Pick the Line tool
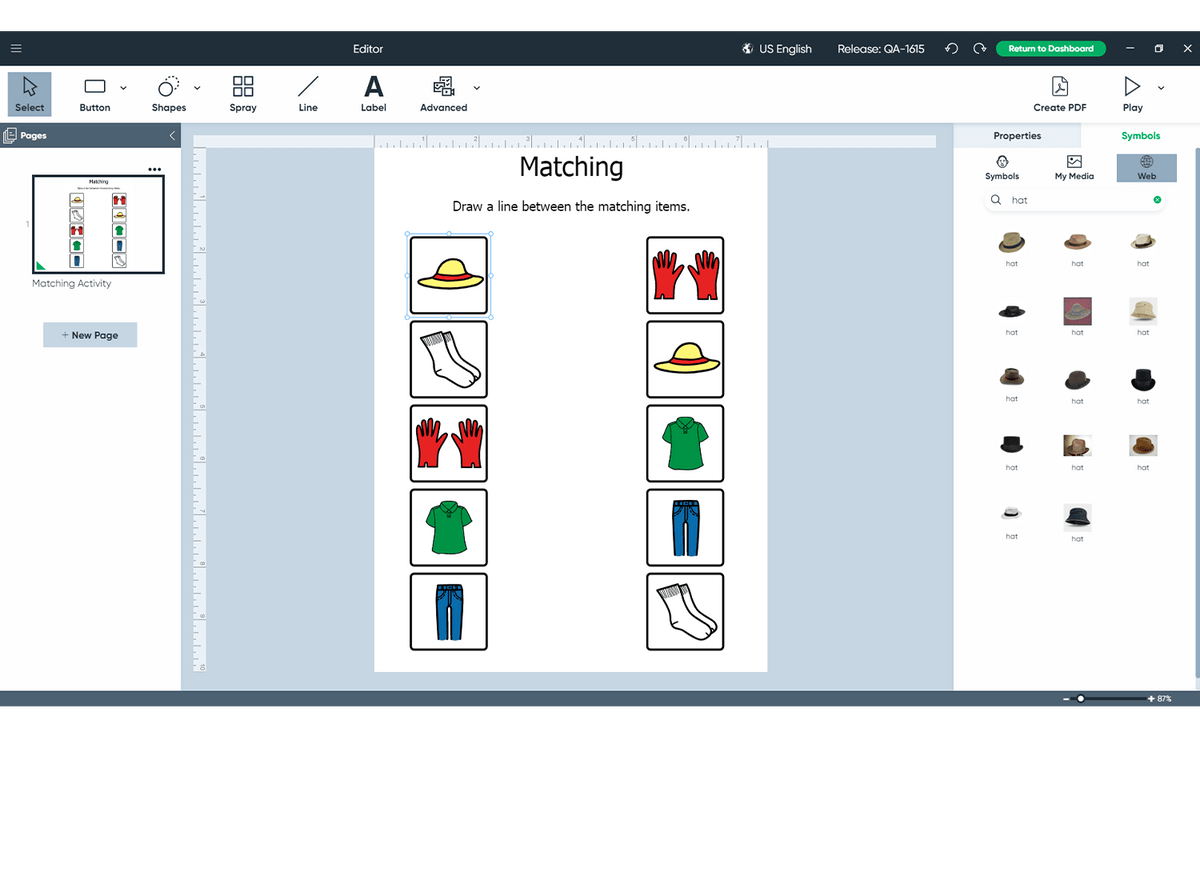The image size is (1200, 880). coord(307,93)
